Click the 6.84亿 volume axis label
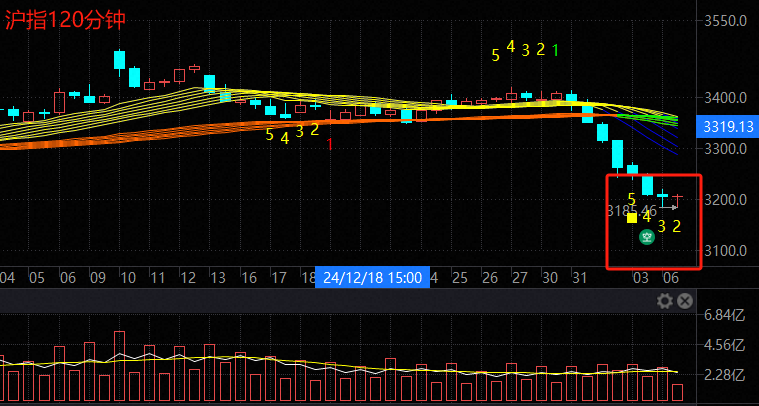Image resolution: width=759 pixels, height=406 pixels. (x=725, y=316)
